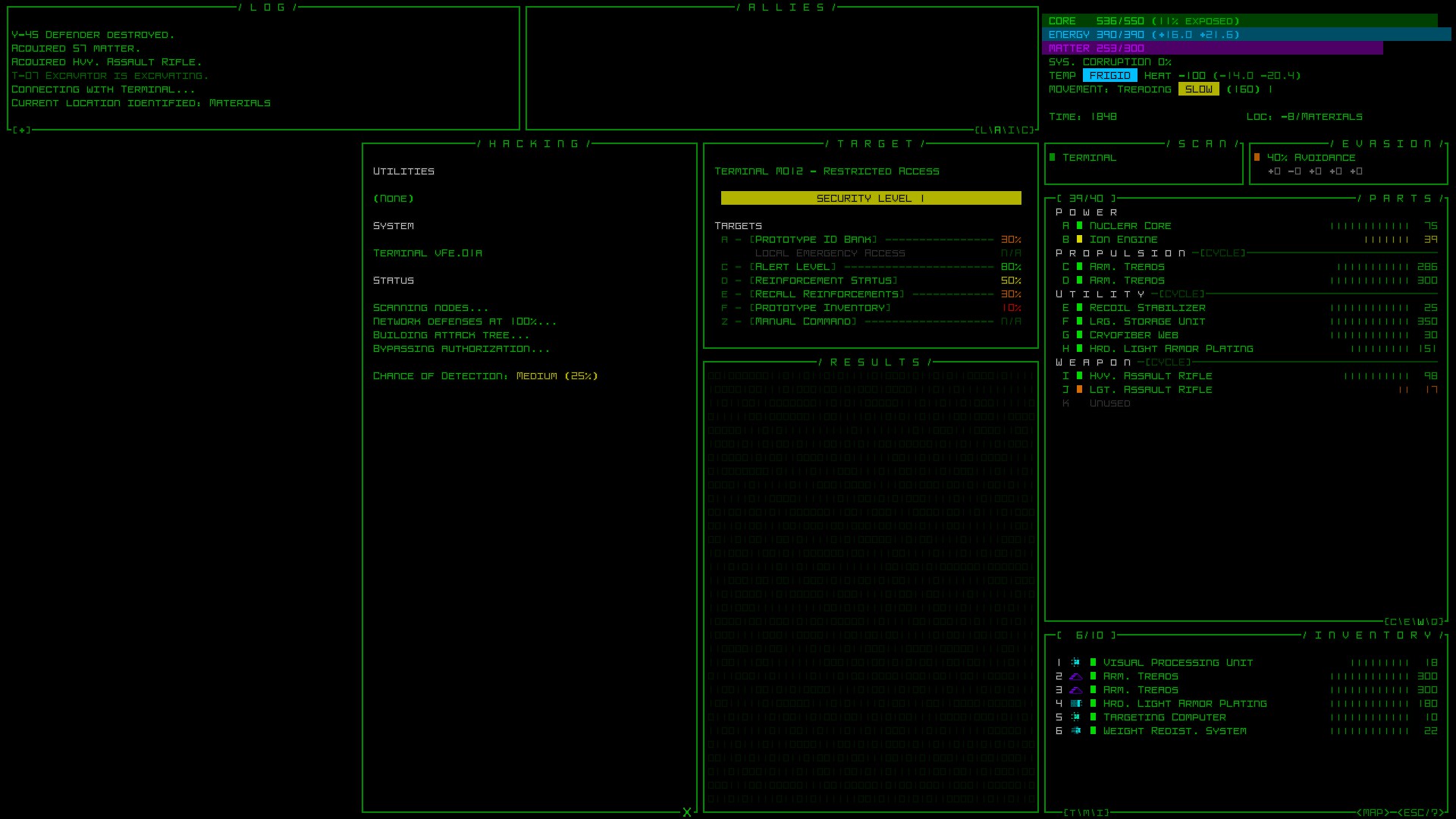The height and width of the screenshot is (819, 1456).
Task: Click the 'Acquired Hvy. Assault Rifle.' log line
Action: 107,62
